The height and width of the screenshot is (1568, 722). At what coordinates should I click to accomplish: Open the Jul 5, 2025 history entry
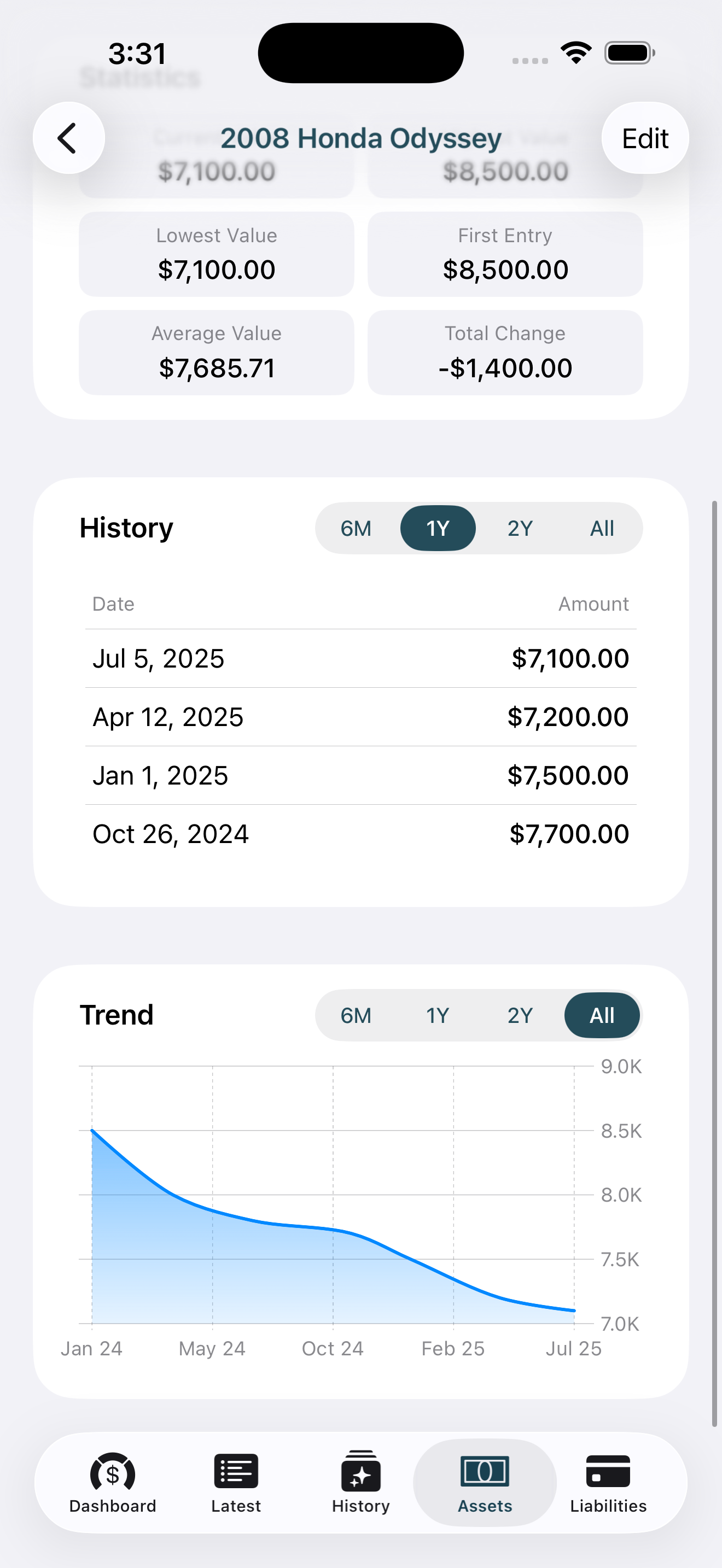[360, 659]
